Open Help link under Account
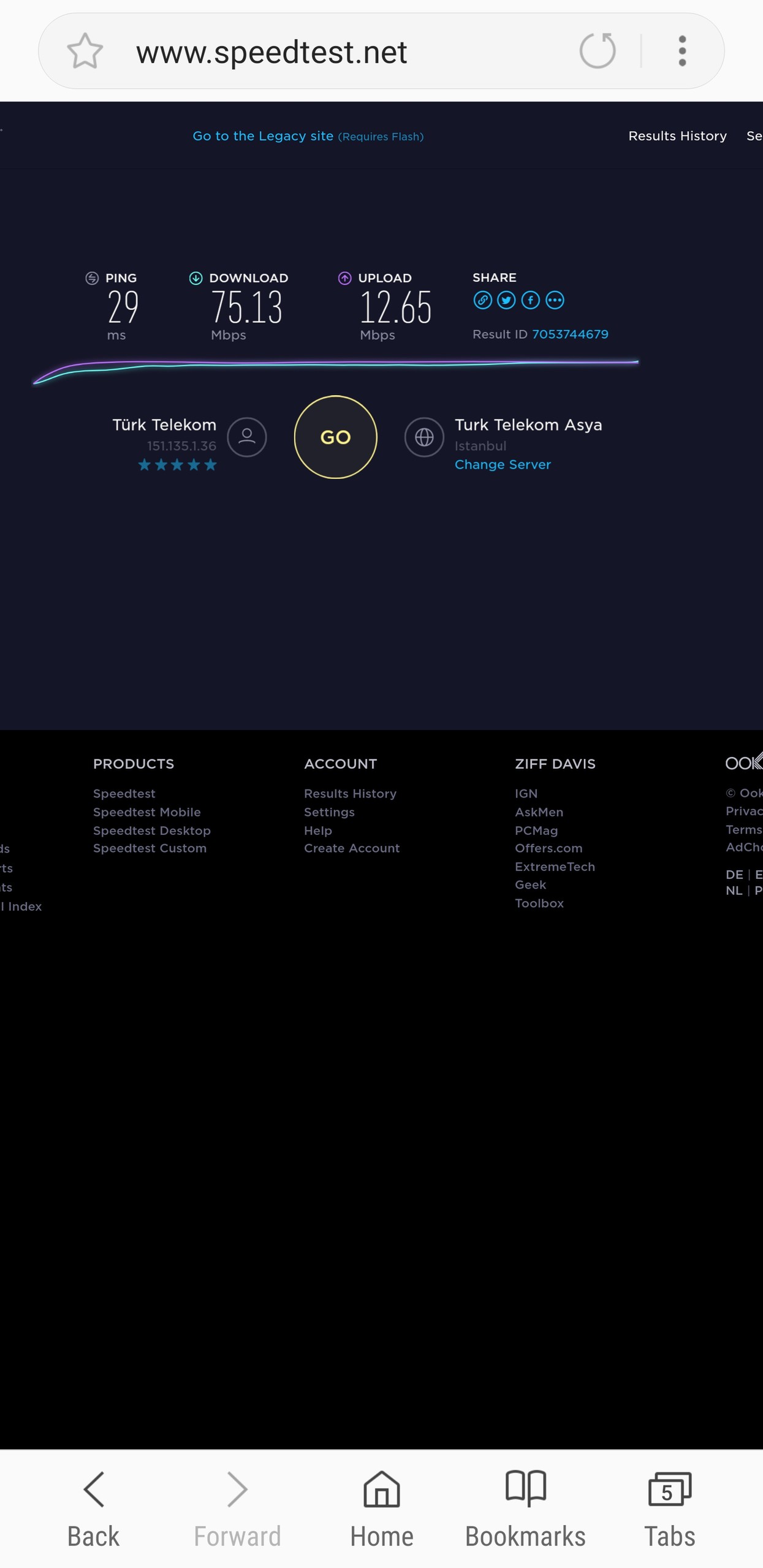Viewport: 763px width, 1568px height. click(318, 831)
